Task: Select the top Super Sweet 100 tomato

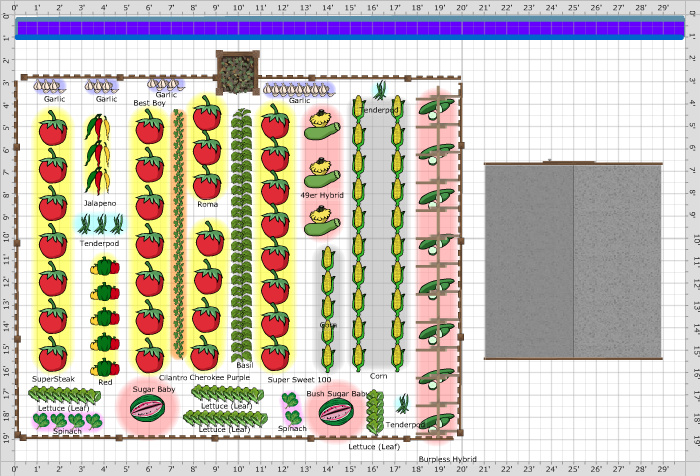Action: coord(274,122)
